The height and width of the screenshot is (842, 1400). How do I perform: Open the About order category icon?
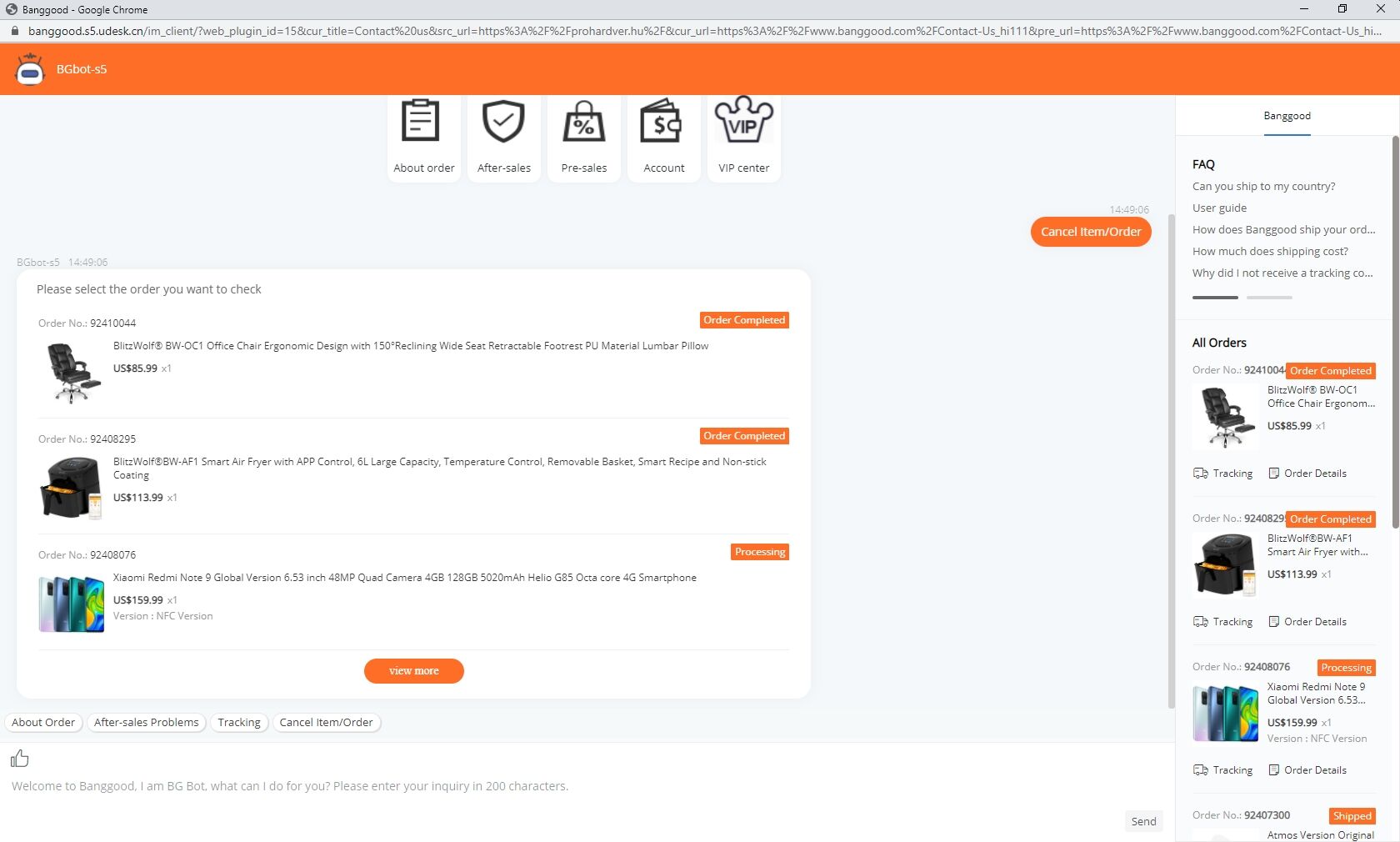pyautogui.click(x=420, y=122)
